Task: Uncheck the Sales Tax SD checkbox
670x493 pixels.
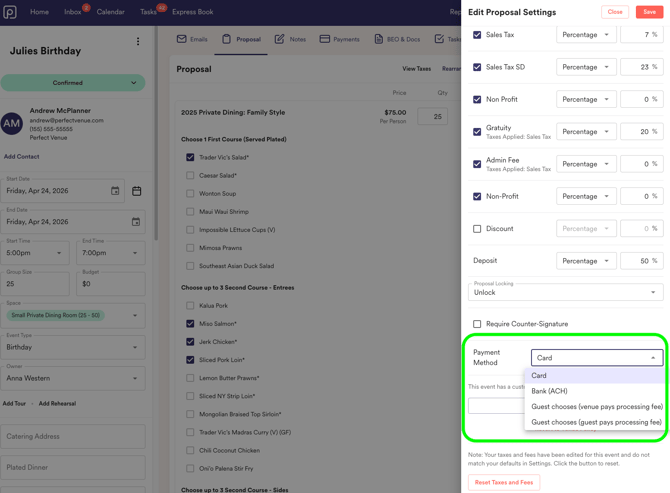Action: 477,67
